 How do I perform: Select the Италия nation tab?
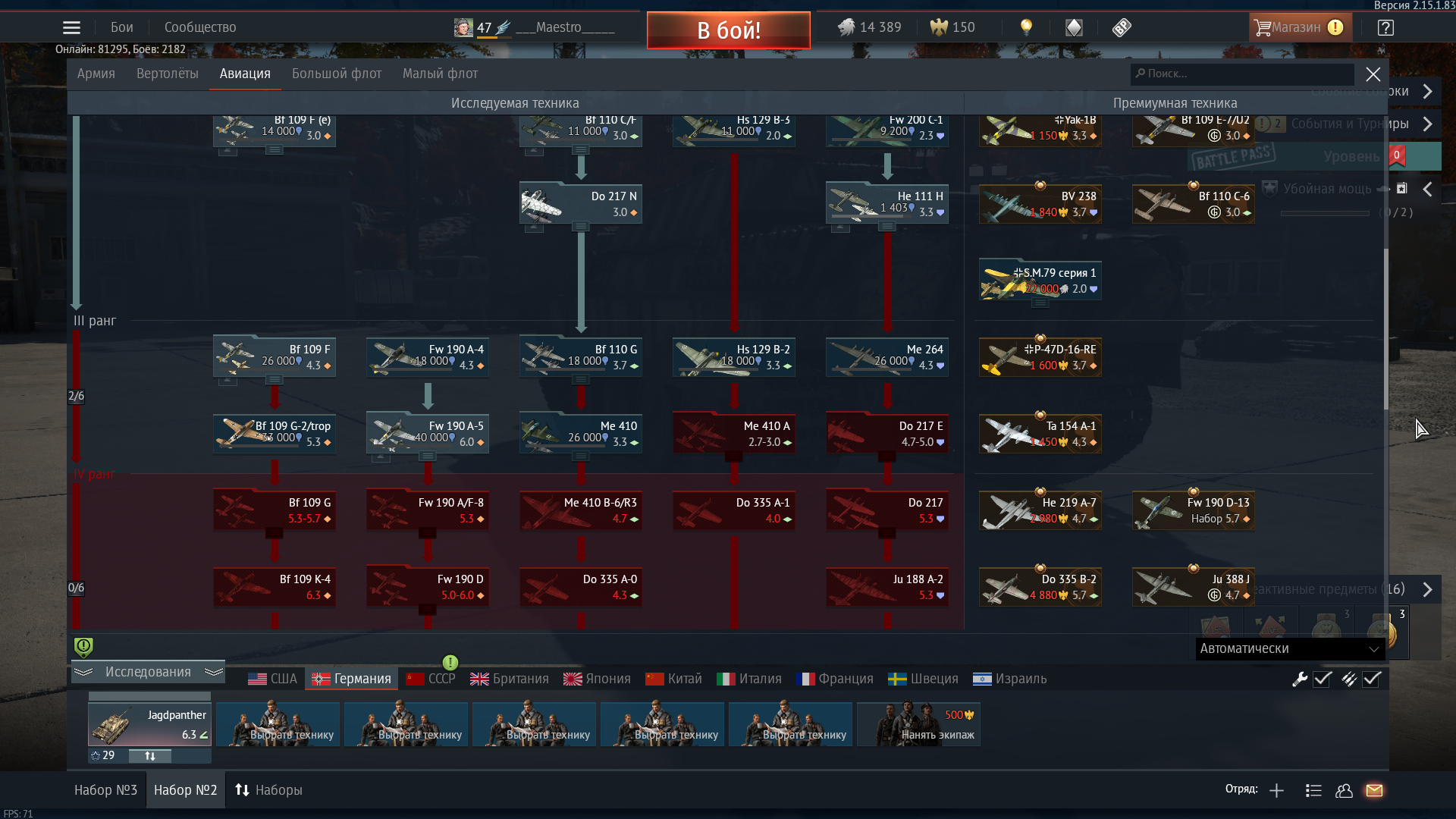point(749,679)
